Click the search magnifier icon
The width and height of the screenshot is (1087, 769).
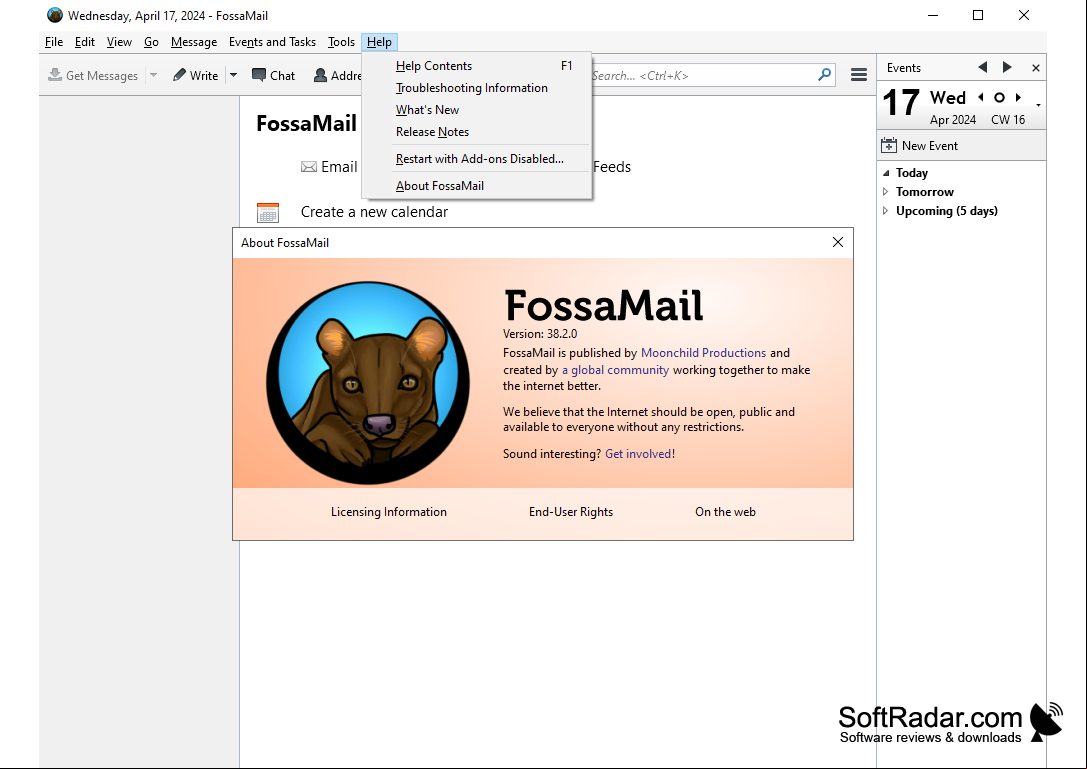pyautogui.click(x=824, y=74)
